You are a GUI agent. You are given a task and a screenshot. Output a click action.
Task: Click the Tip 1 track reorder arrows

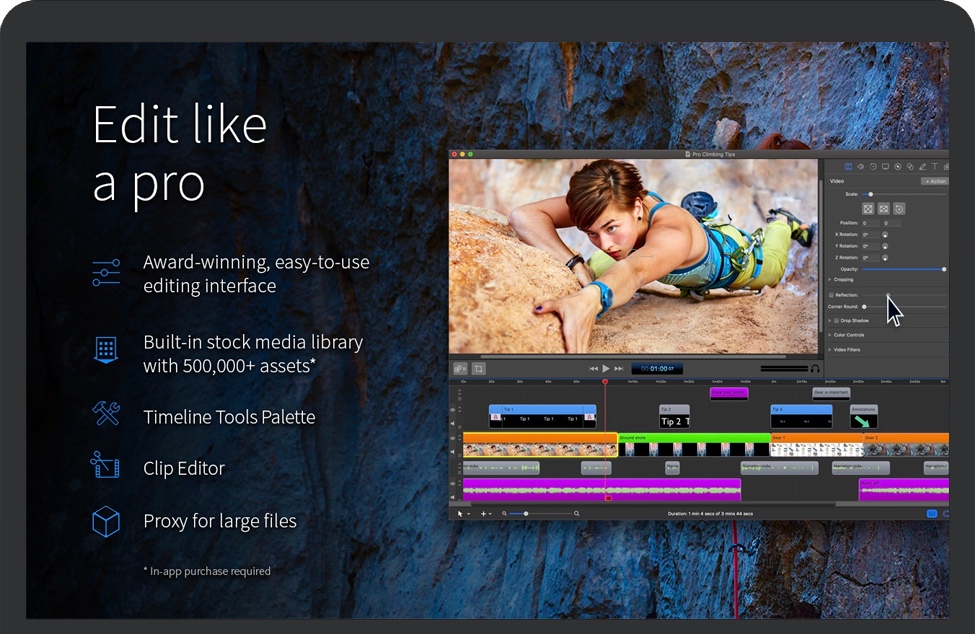(x=460, y=410)
